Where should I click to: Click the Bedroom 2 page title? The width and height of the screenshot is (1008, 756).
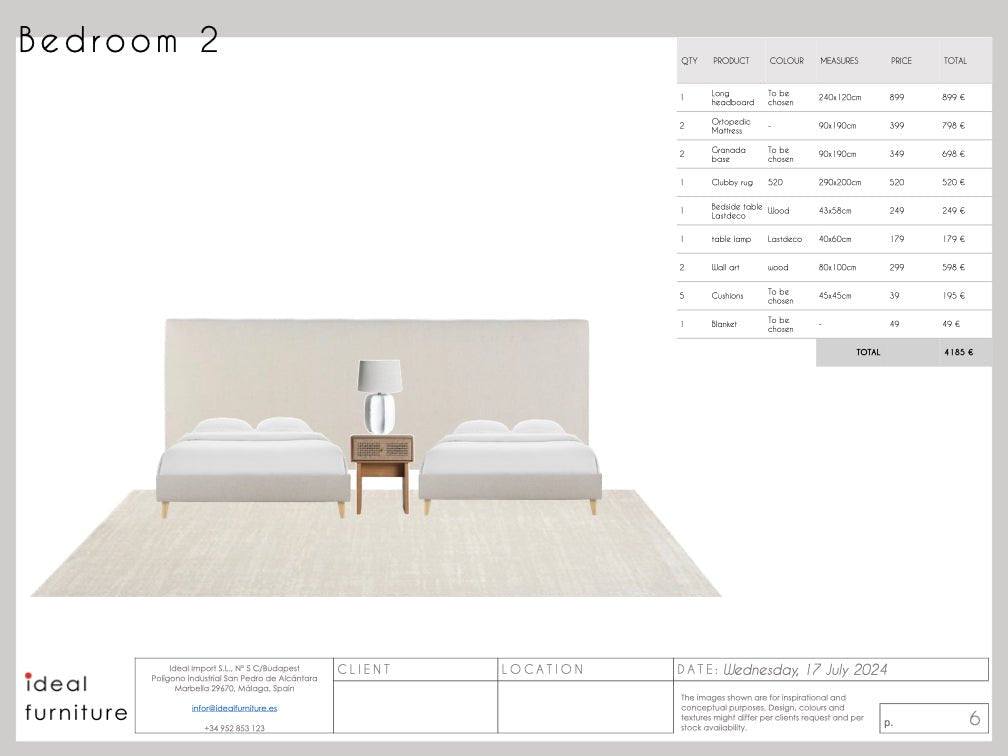[120, 42]
